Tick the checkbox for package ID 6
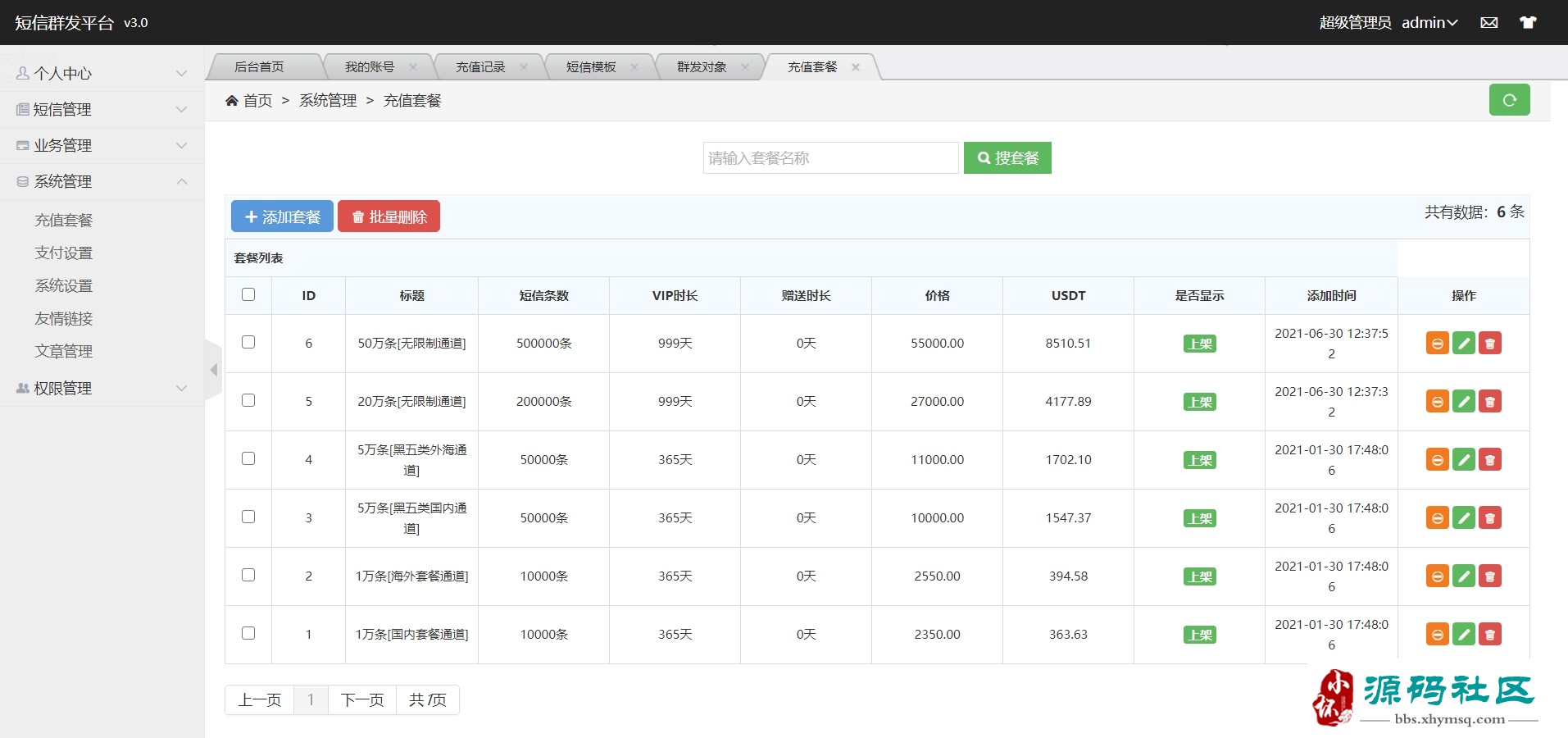 tap(248, 342)
